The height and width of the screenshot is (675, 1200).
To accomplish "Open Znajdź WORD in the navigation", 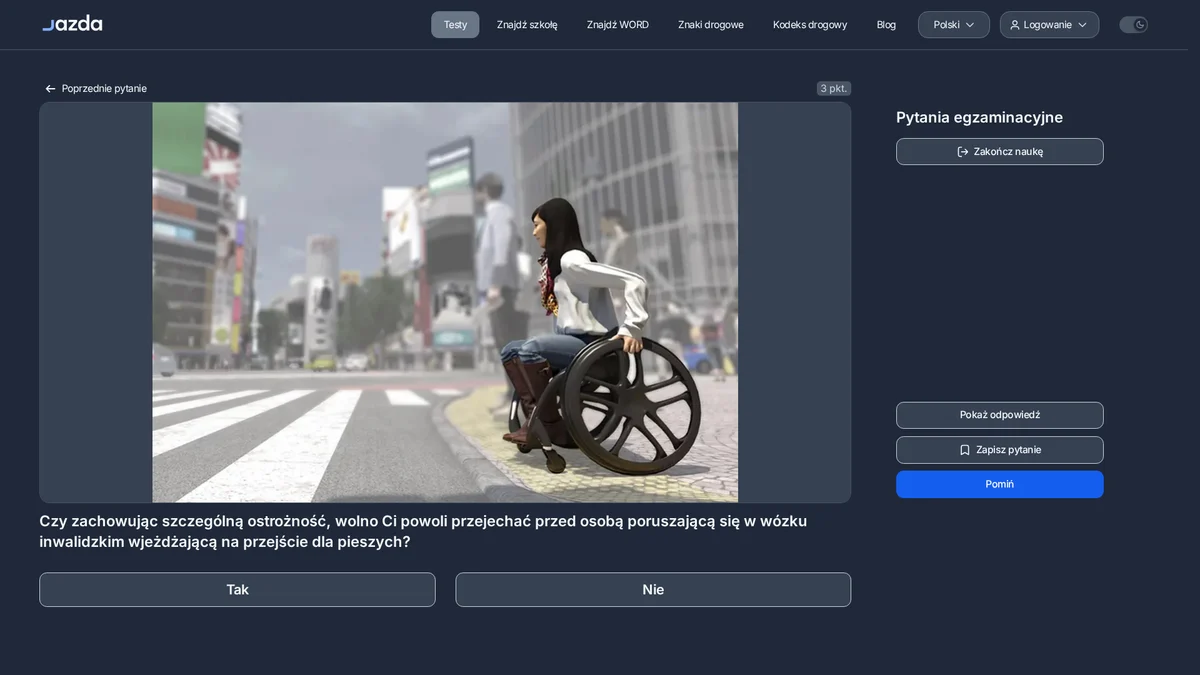I will [618, 25].
